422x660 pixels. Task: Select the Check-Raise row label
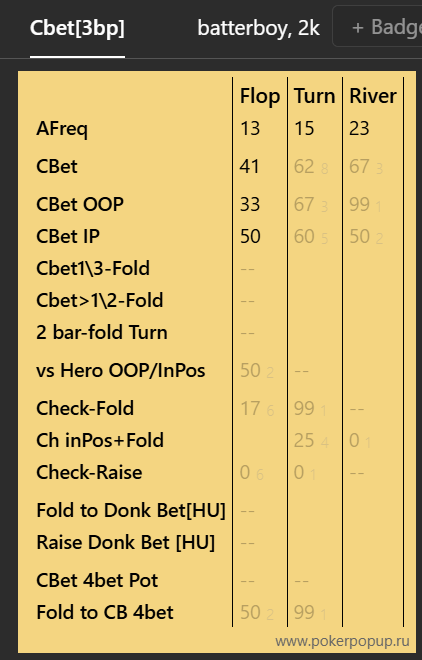point(89,472)
